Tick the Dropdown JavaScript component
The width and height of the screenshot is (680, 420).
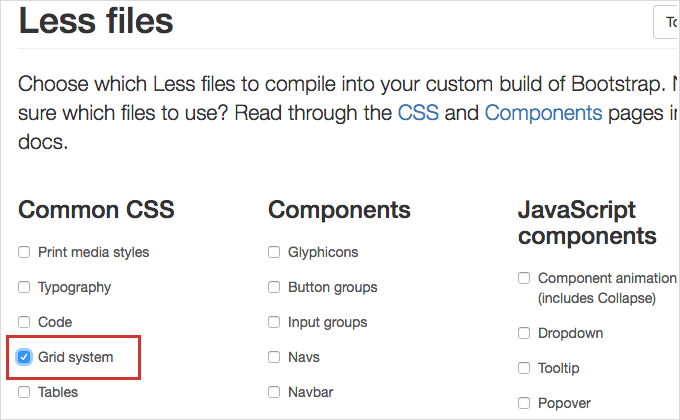pyautogui.click(x=524, y=333)
